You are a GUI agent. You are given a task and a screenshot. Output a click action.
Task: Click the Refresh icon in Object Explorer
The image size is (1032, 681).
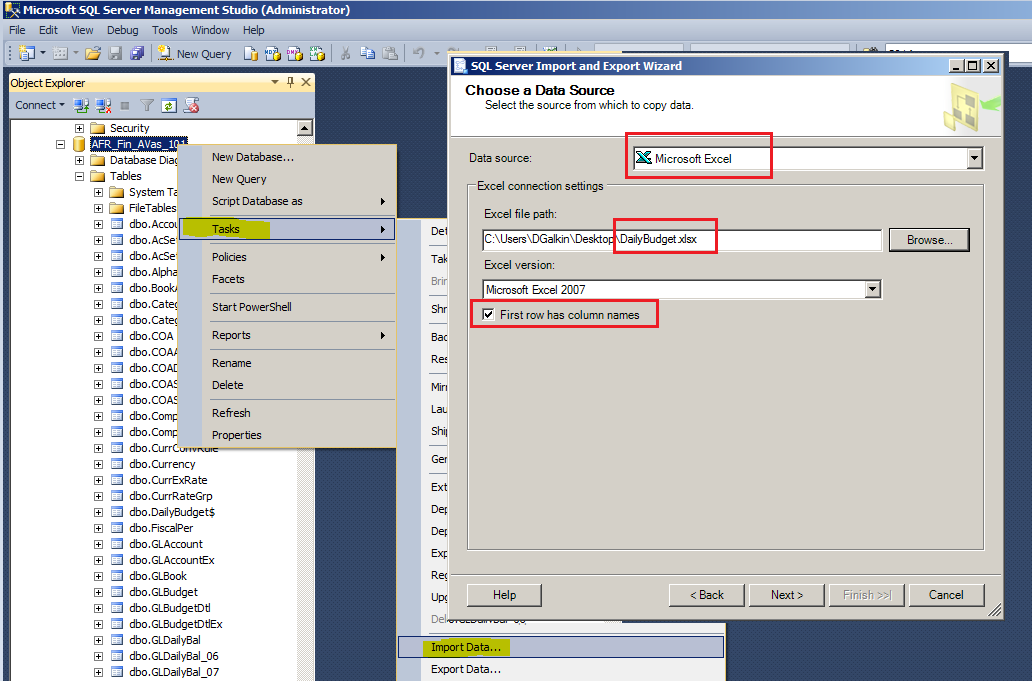coord(169,105)
